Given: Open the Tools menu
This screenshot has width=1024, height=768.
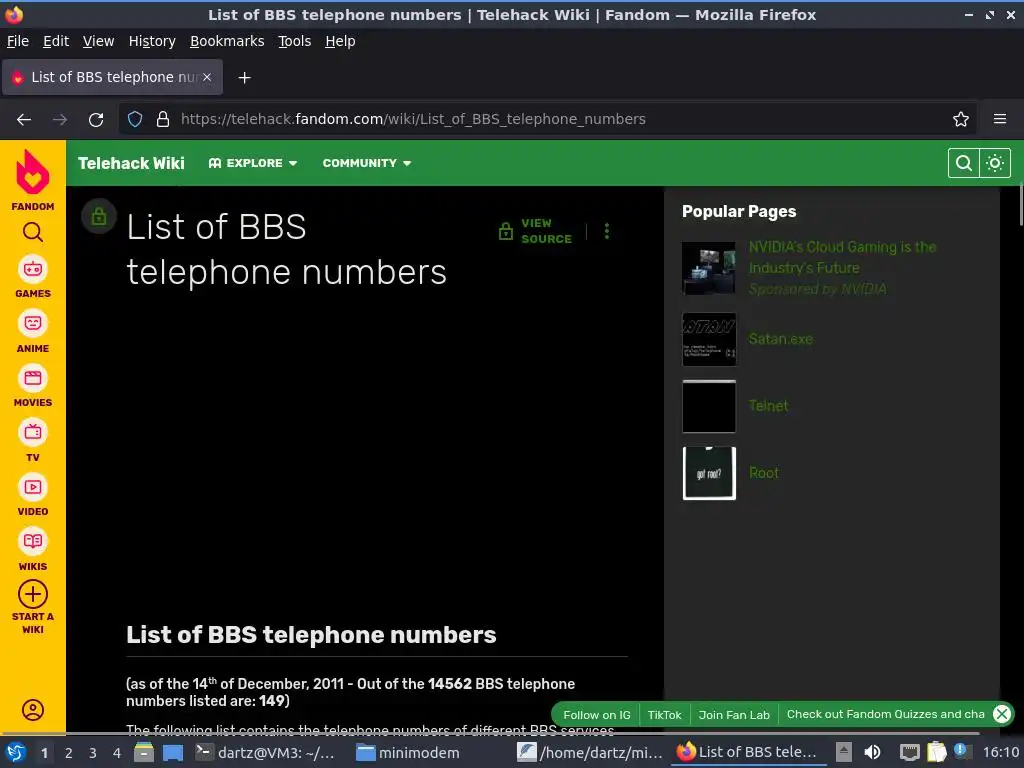Looking at the screenshot, I should pos(295,41).
